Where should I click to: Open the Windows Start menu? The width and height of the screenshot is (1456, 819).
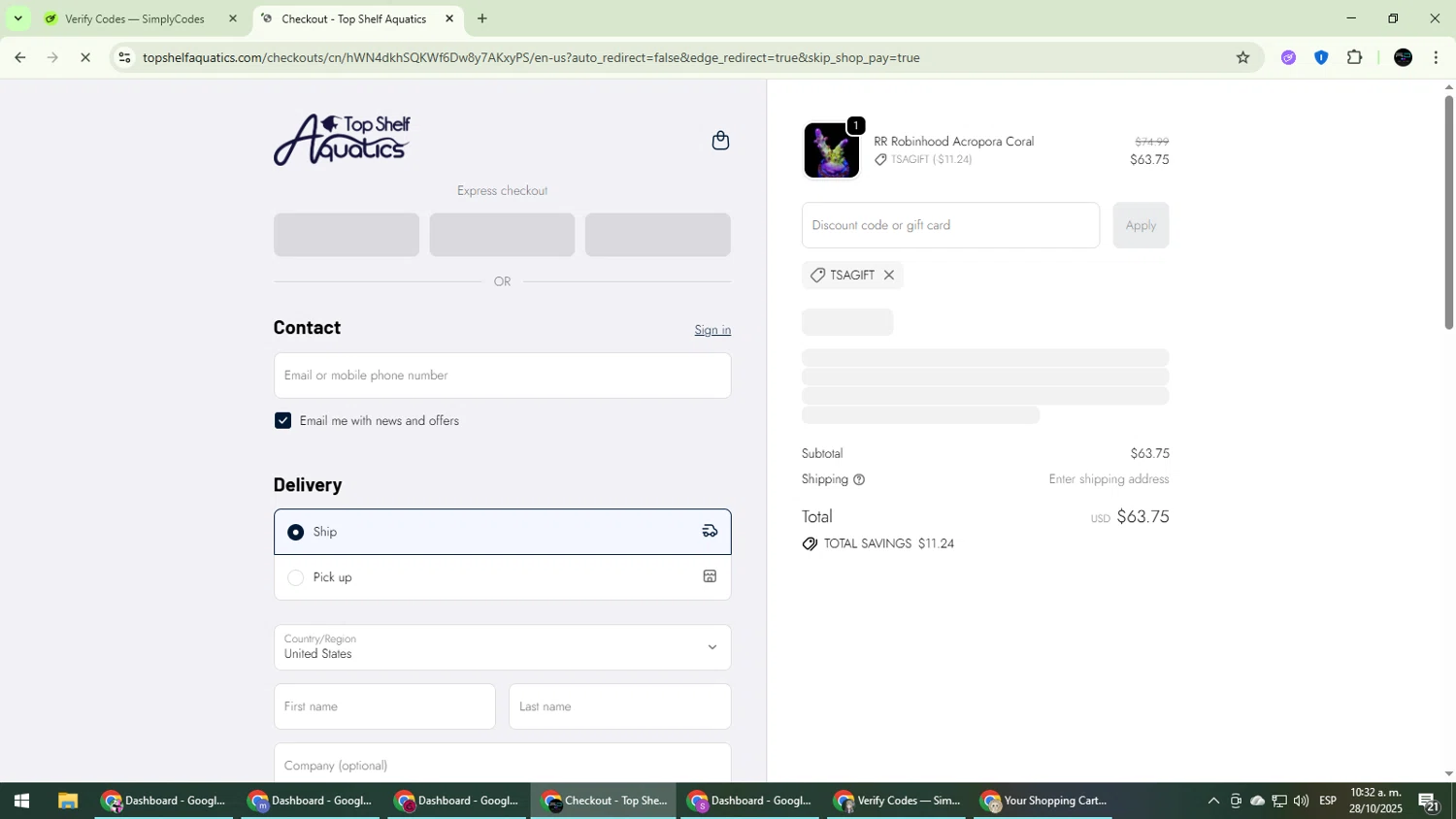[x=20, y=802]
